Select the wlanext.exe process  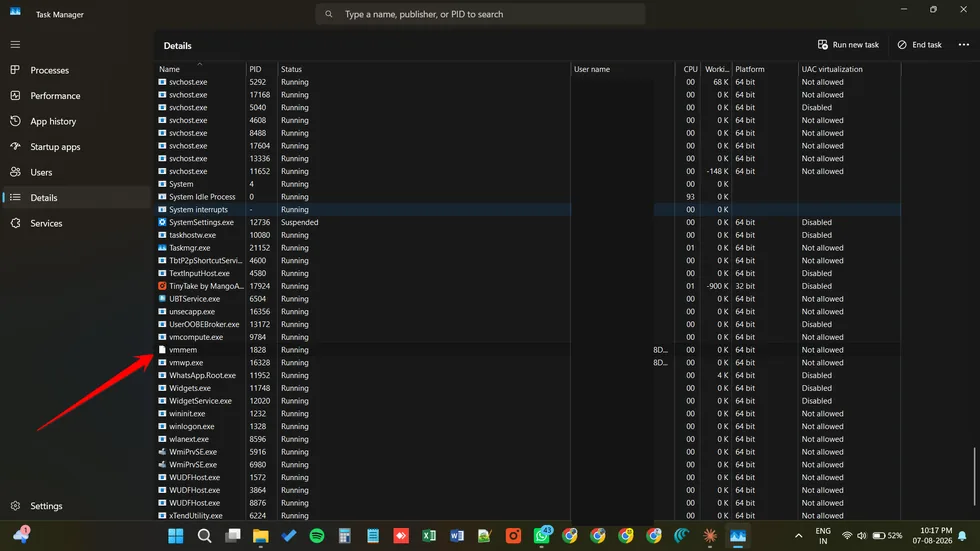coord(528,439)
